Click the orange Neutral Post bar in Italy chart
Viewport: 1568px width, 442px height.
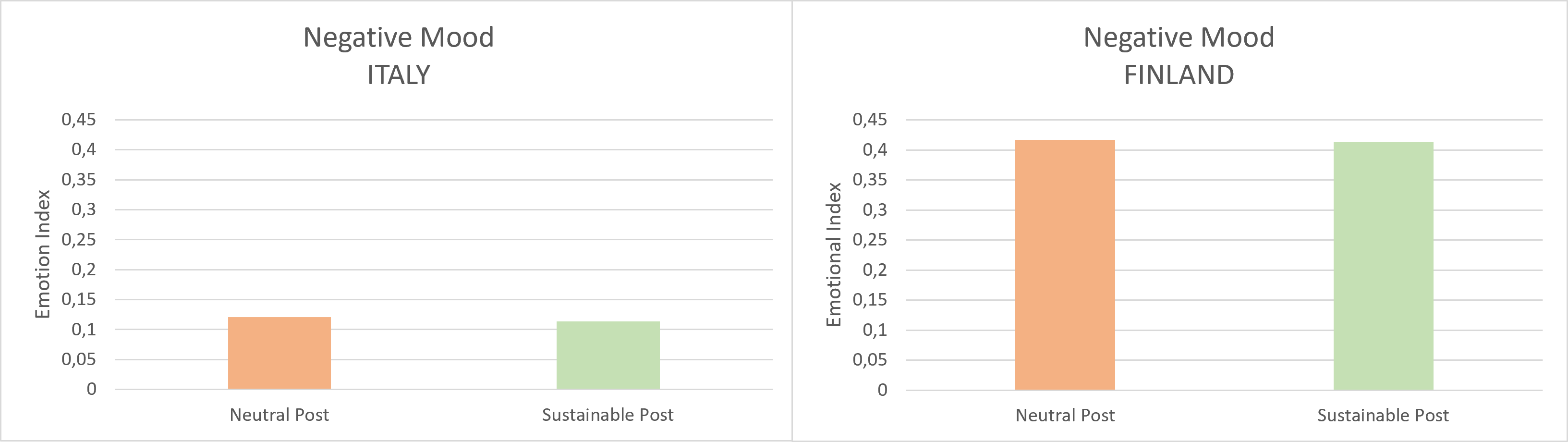pyautogui.click(x=280, y=353)
